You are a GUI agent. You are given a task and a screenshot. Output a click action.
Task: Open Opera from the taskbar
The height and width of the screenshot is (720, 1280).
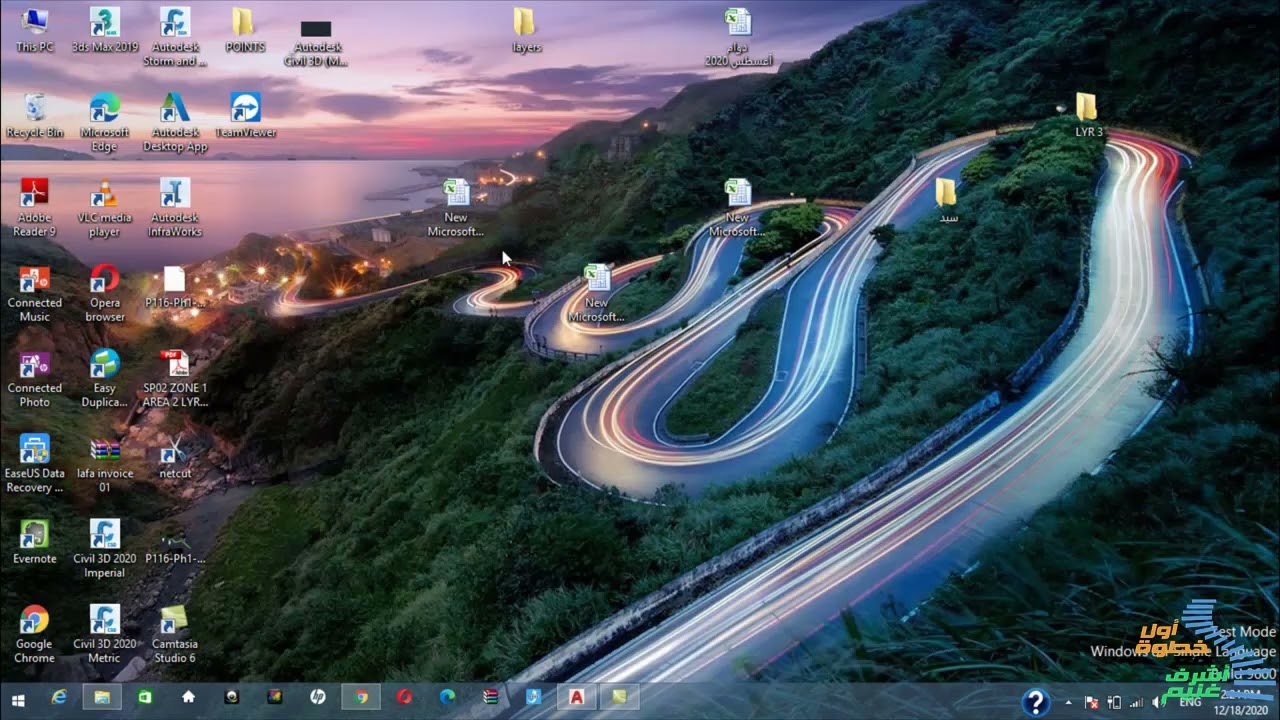pyautogui.click(x=404, y=697)
